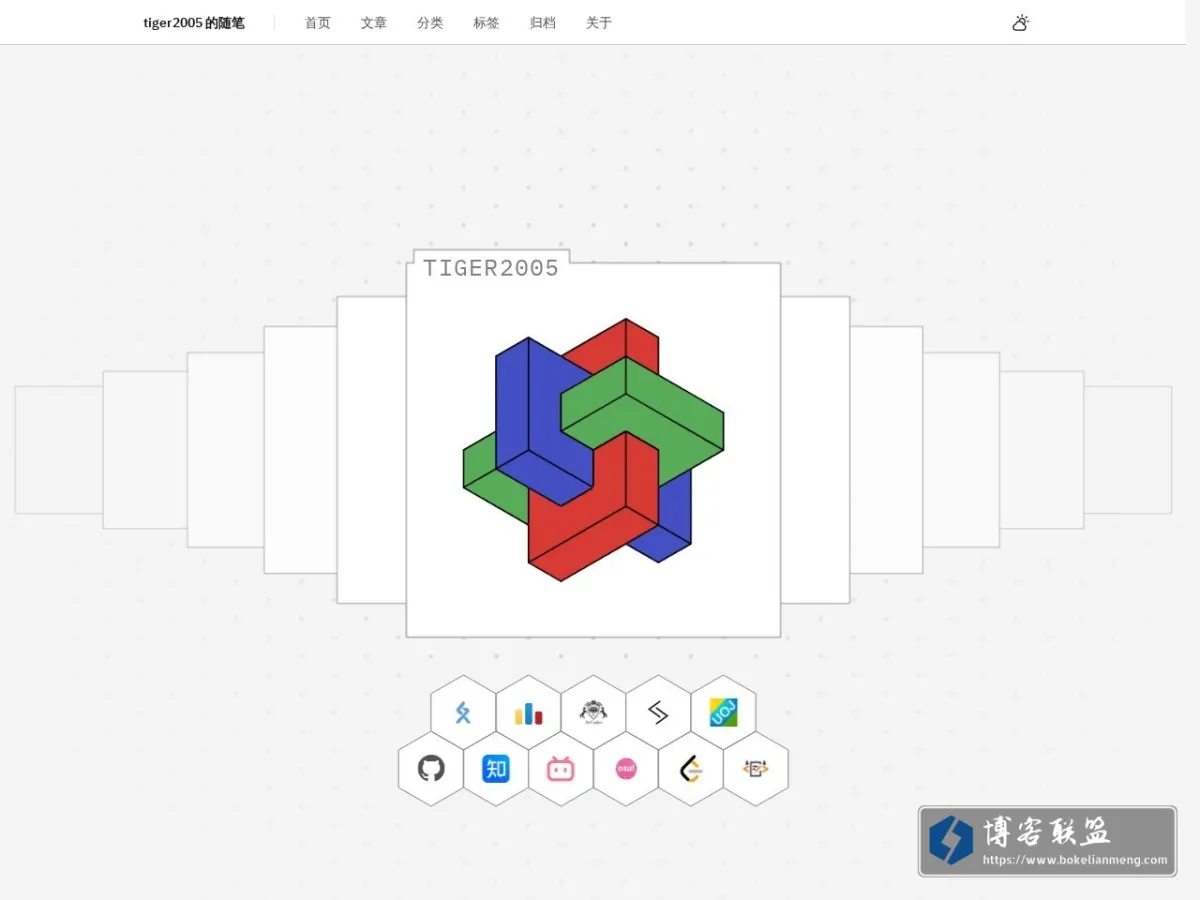The image size is (1200, 900).
Task: Open the 文章 navigation item
Action: coord(374,23)
